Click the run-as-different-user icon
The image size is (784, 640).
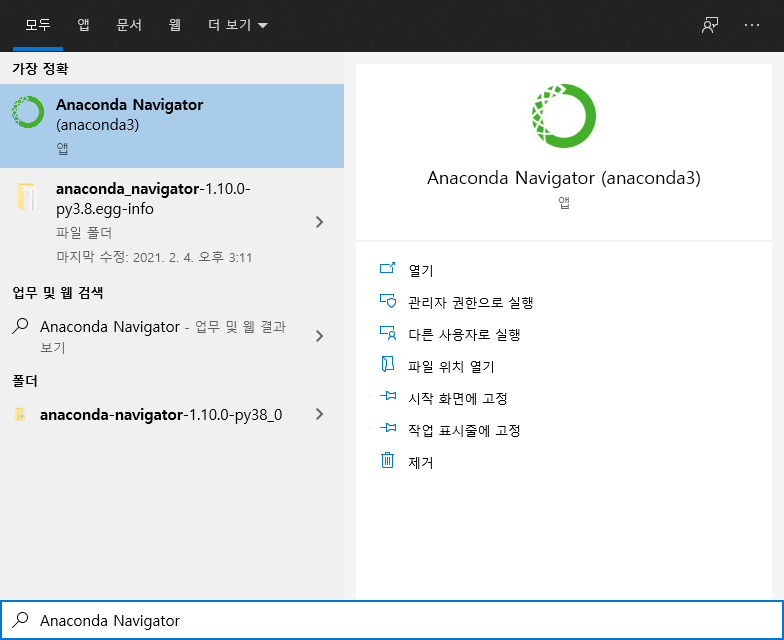388,333
